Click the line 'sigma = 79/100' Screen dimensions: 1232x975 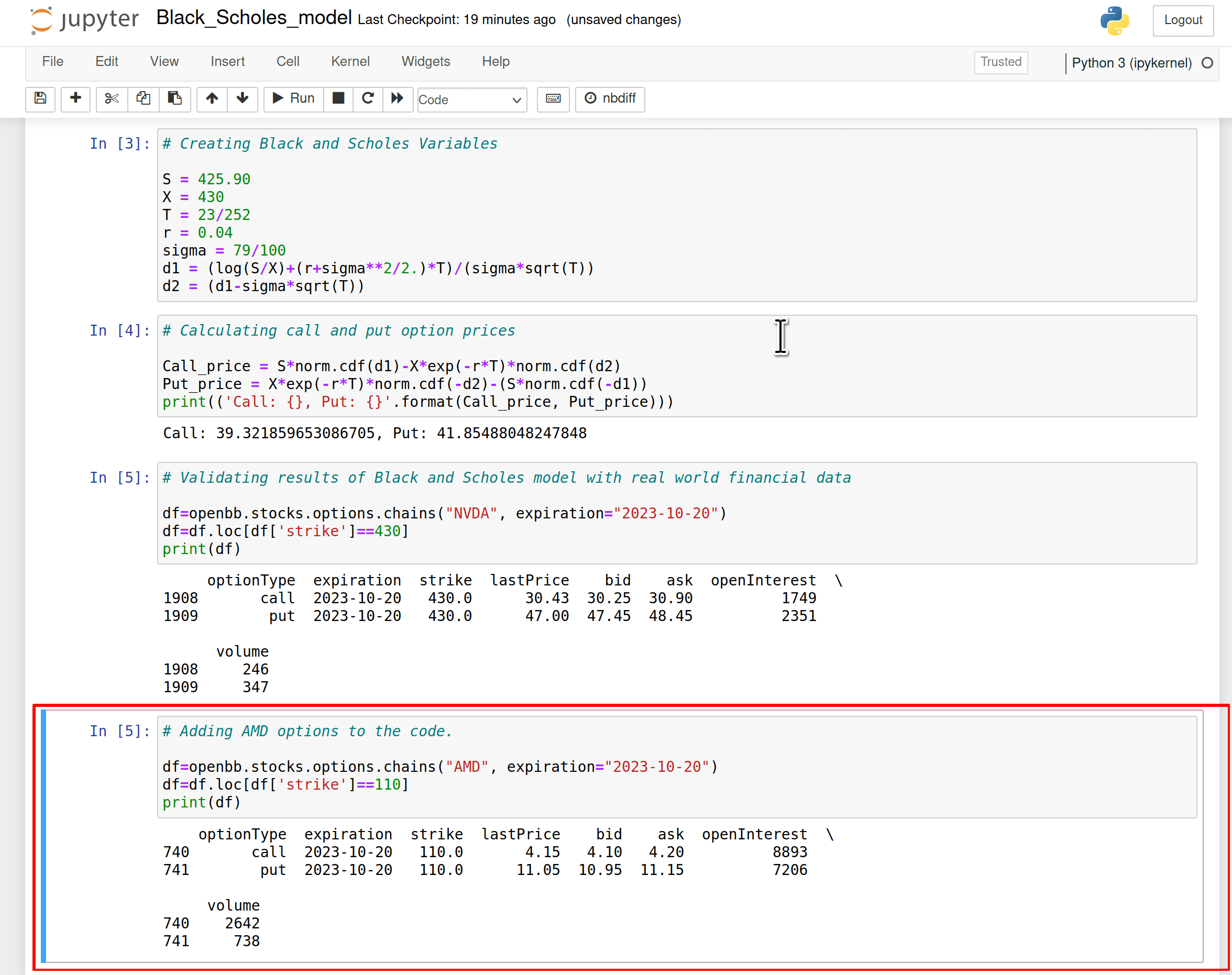pyautogui.click(x=224, y=251)
